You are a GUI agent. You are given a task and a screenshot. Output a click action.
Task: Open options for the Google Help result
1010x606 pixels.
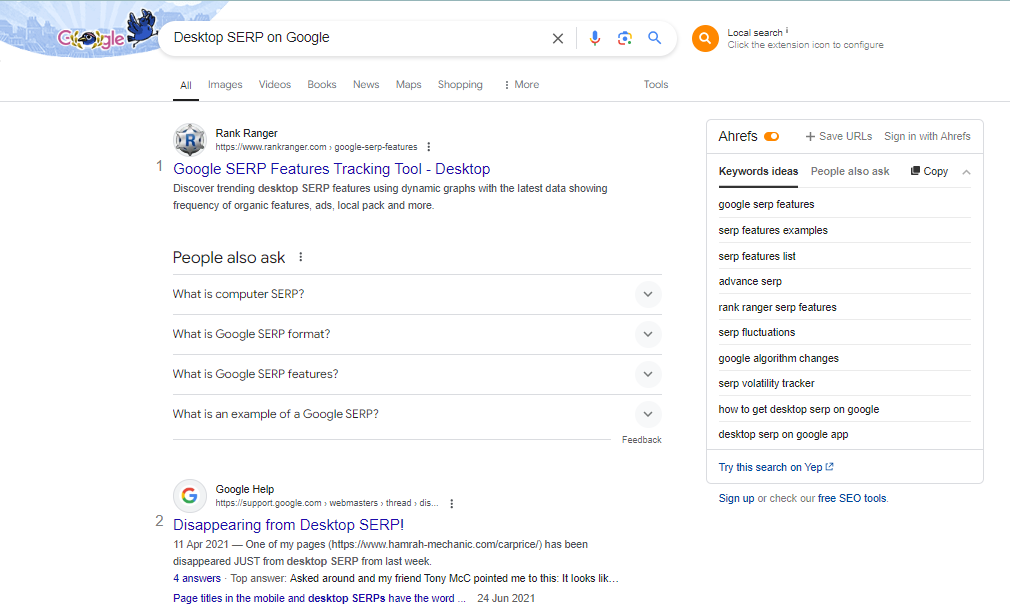(x=452, y=504)
